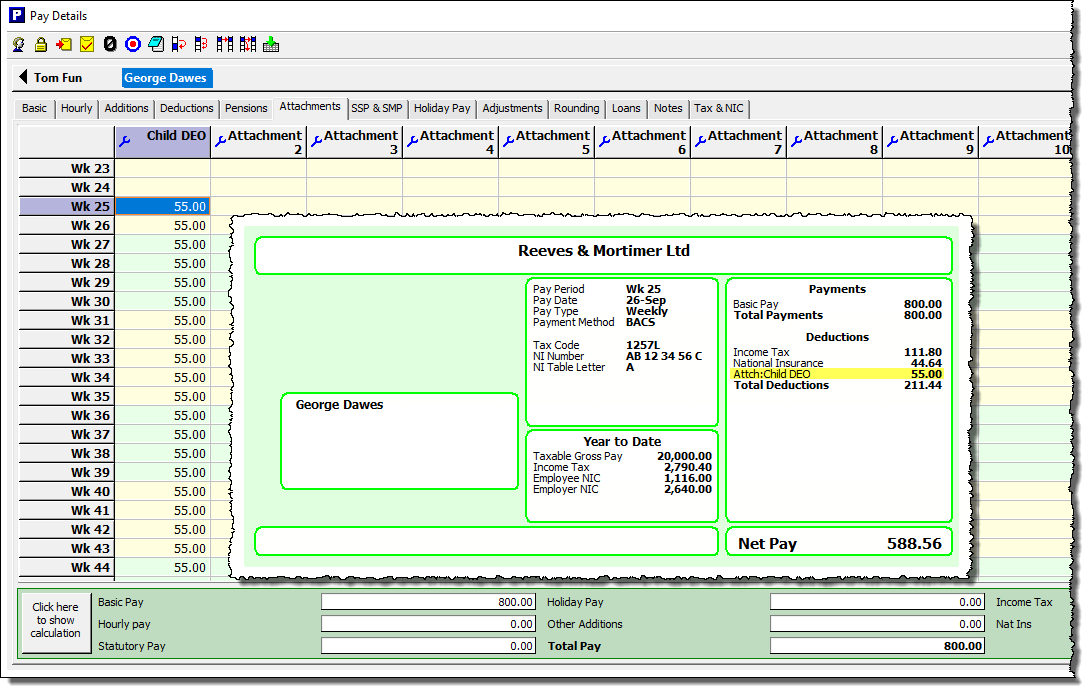
Task: Click the blue and red target icon
Action: click(133, 45)
